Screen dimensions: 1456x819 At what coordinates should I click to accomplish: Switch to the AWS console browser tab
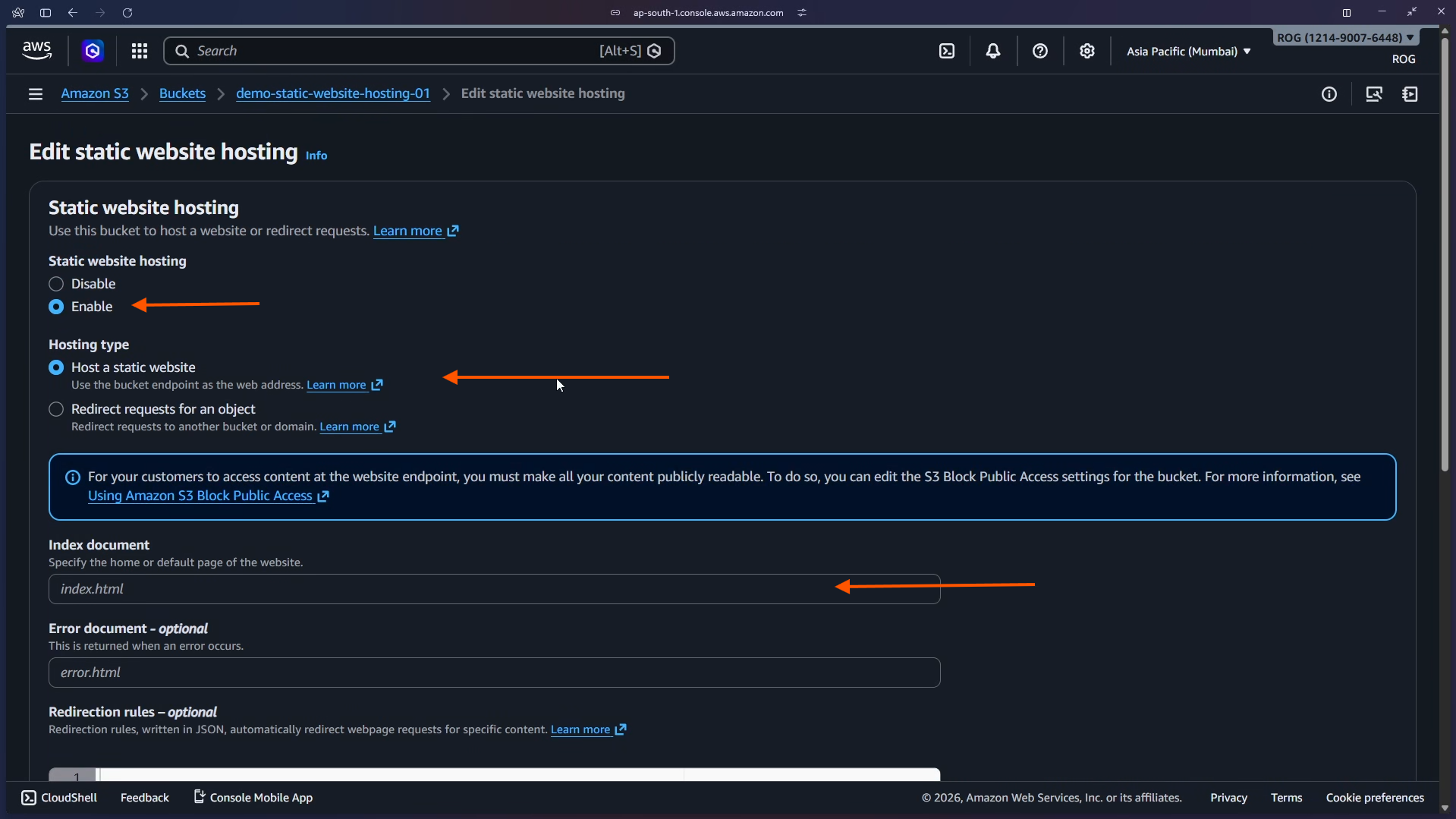coord(708,12)
